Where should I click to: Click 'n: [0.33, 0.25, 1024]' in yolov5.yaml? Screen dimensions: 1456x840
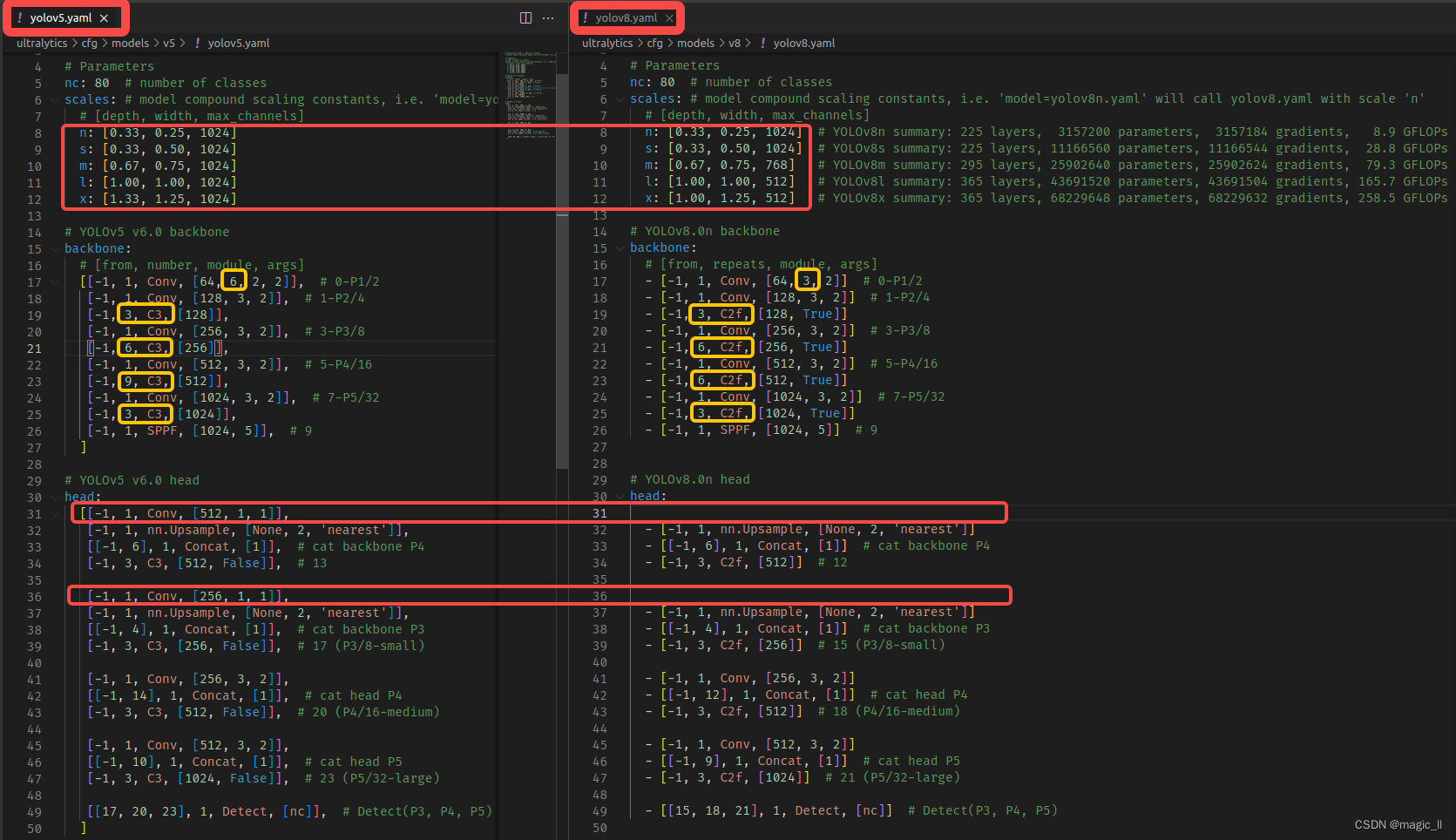pyautogui.click(x=158, y=132)
